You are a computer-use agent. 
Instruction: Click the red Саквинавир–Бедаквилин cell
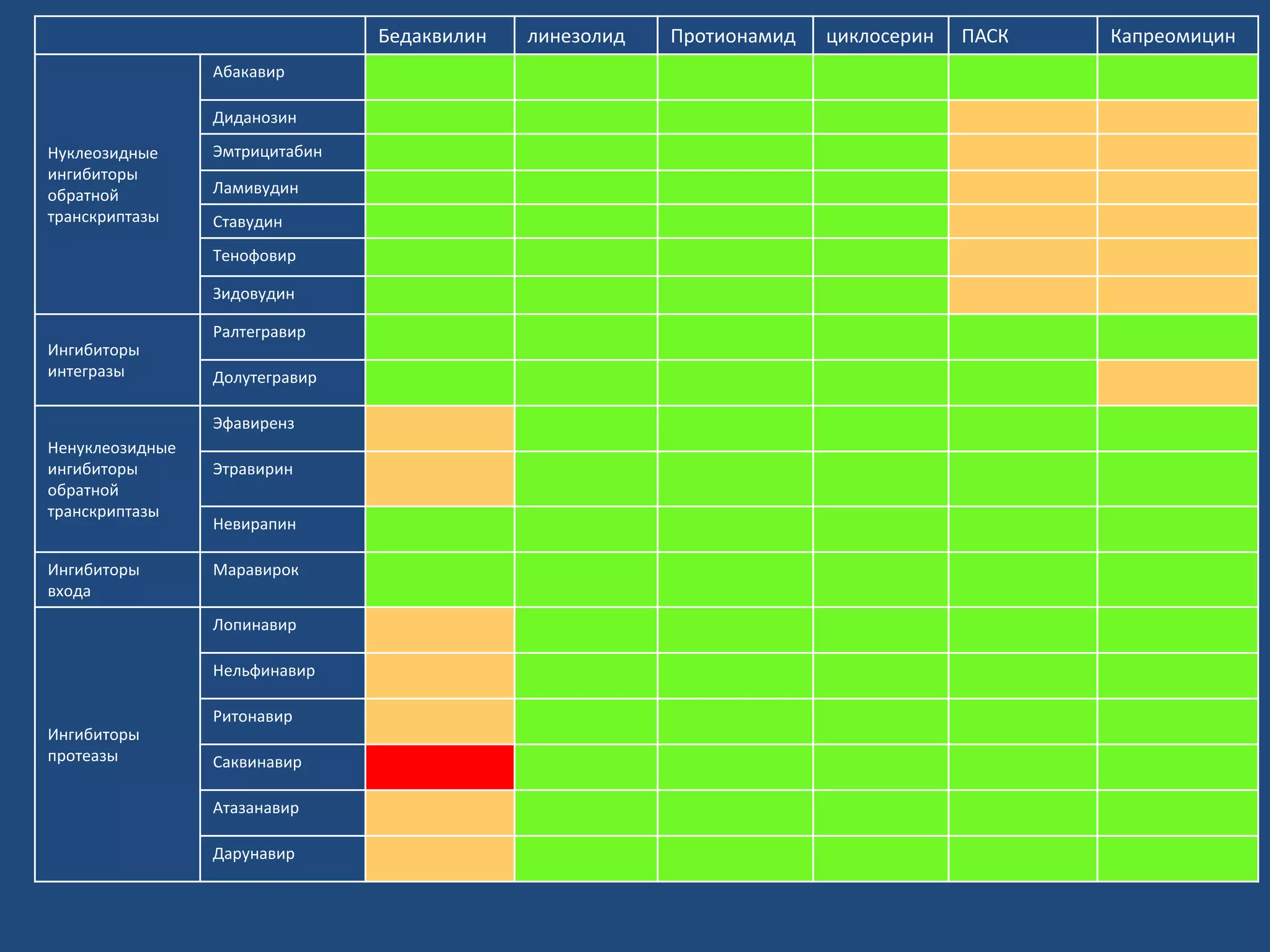point(440,767)
